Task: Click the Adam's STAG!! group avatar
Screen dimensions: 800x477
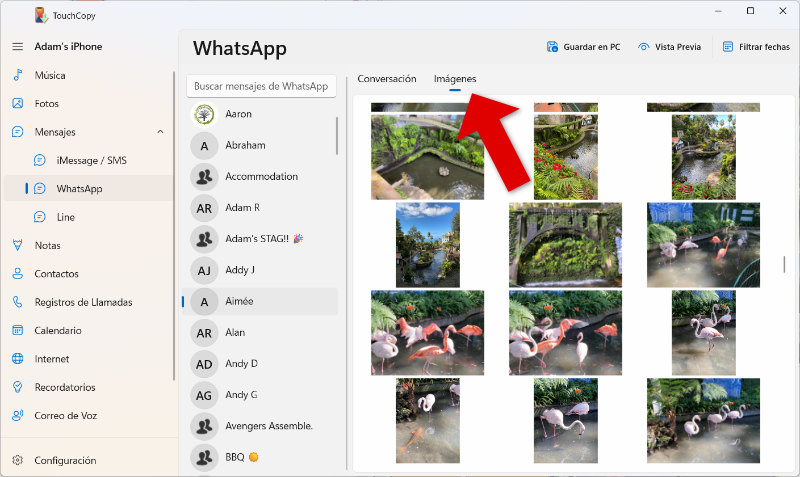Action: 204,239
